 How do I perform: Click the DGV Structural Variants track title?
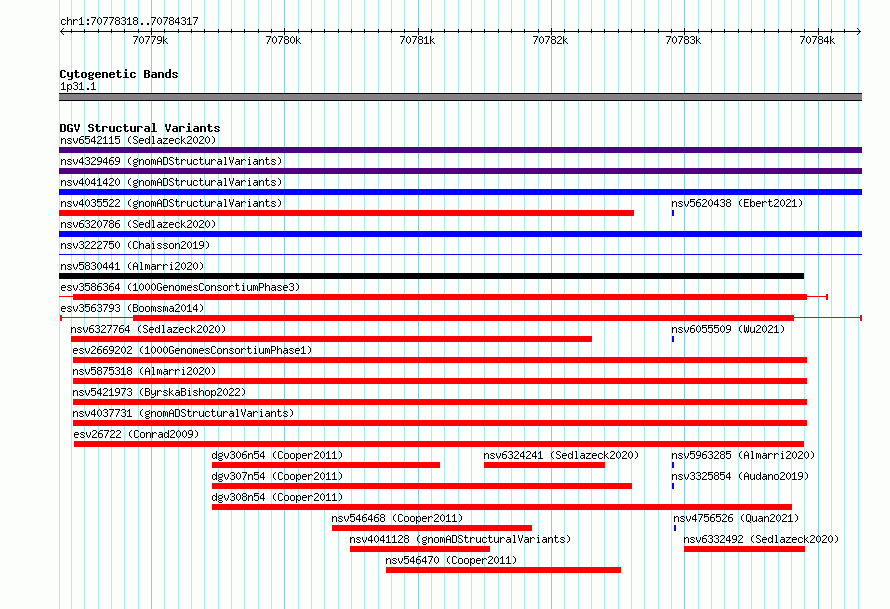140,128
